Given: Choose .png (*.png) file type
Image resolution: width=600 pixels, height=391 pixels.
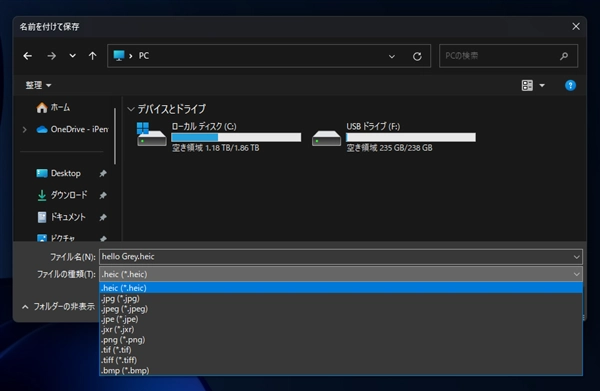Looking at the screenshot, I should coord(341,340).
